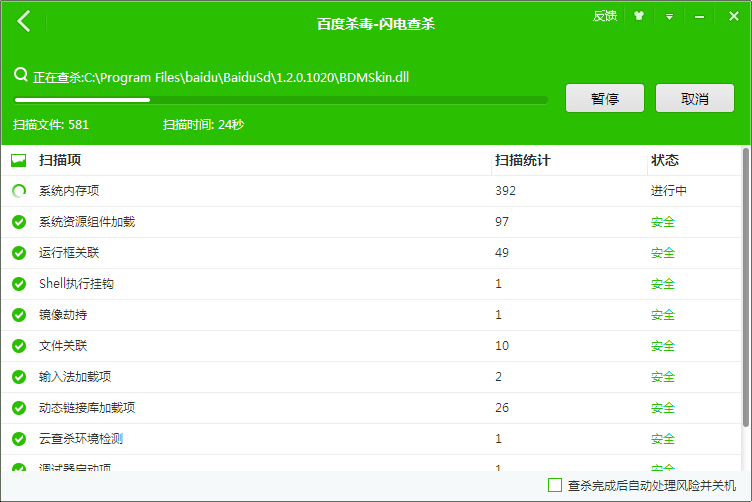Click the spinner icon beside 系统内存项
This screenshot has width=752, height=502.
[x=19, y=191]
